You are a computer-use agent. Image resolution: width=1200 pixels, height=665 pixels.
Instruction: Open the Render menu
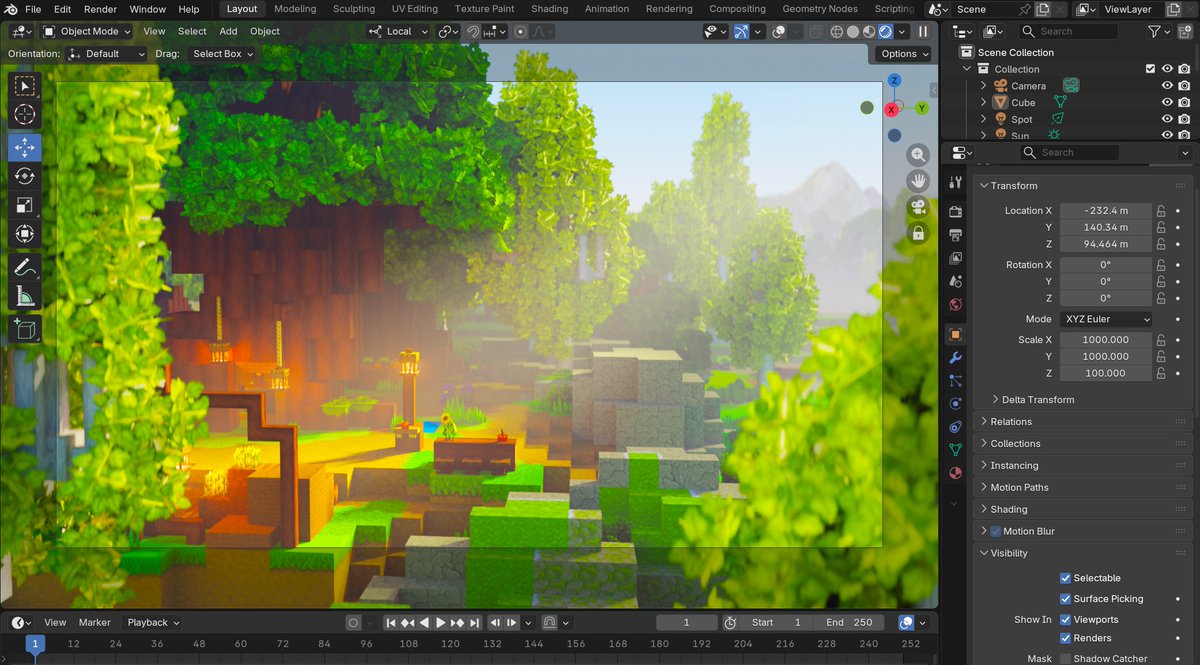[100, 9]
